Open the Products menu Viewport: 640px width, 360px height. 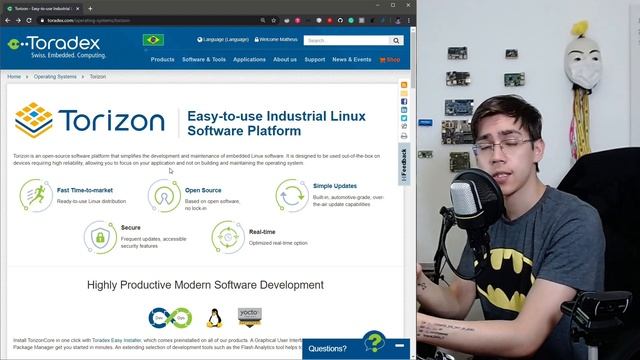(162, 60)
